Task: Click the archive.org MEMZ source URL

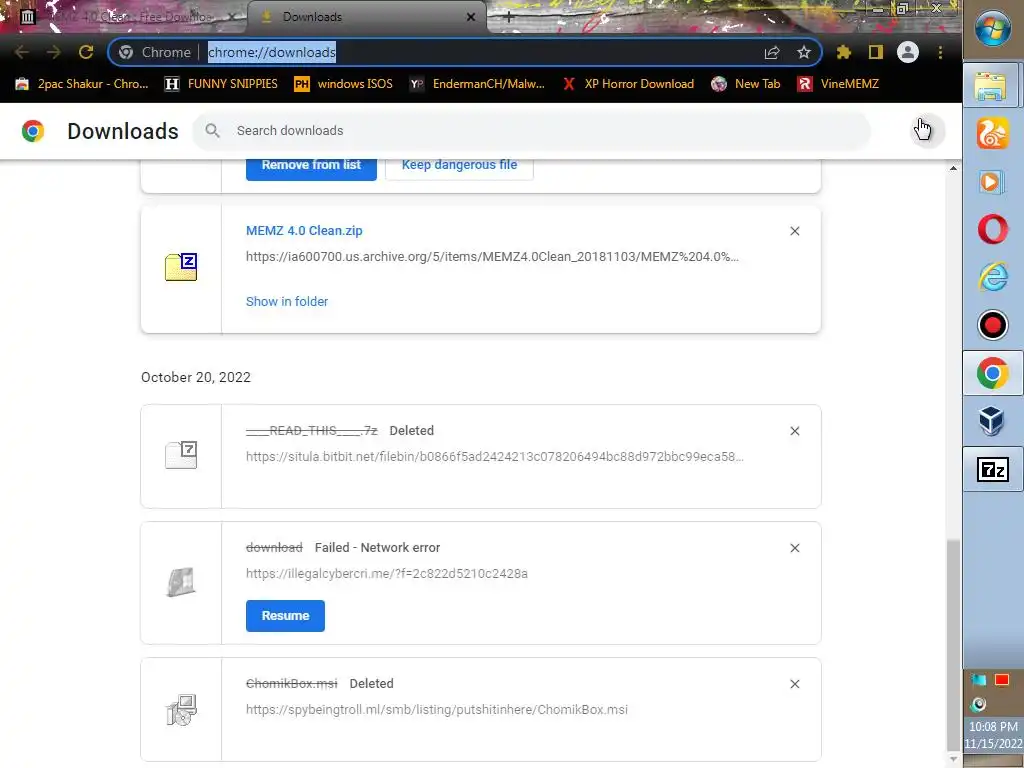Action: coord(492,257)
